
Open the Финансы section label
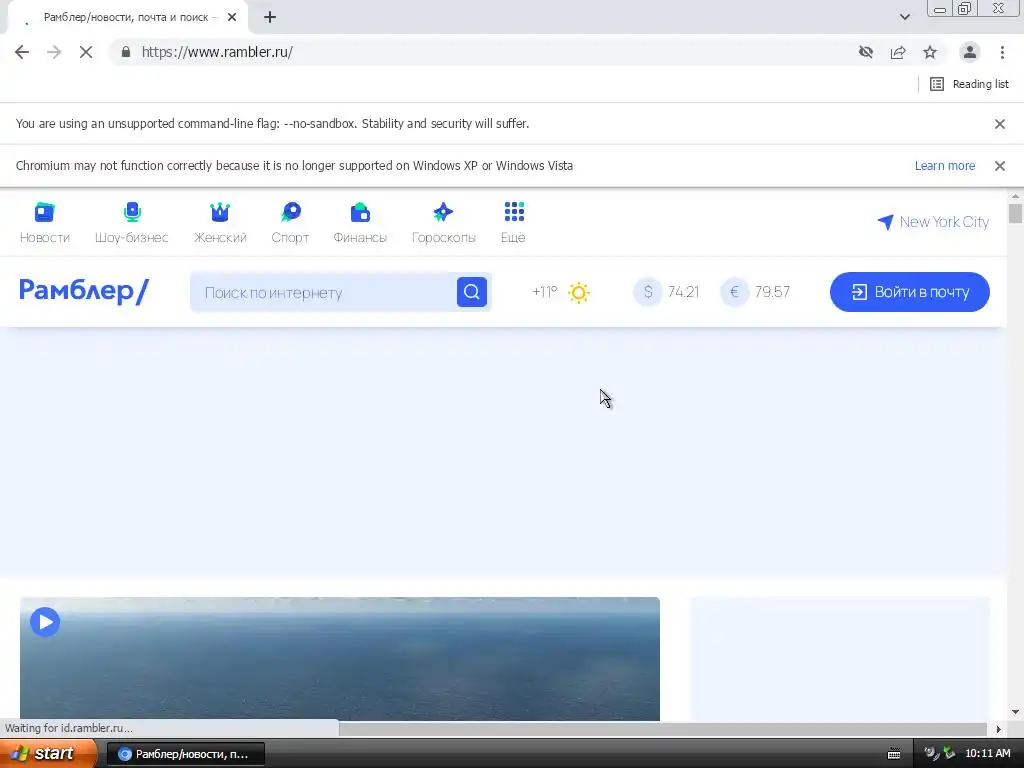tap(360, 238)
